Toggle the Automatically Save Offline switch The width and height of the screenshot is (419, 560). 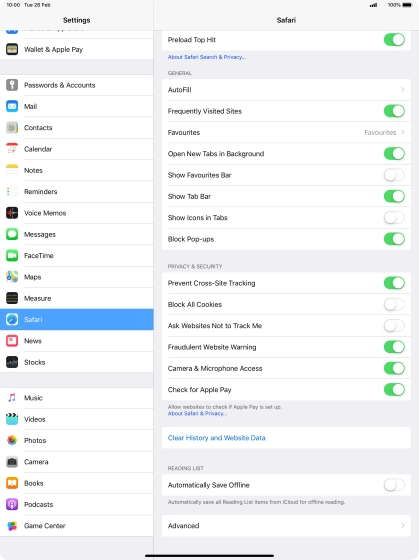394,485
